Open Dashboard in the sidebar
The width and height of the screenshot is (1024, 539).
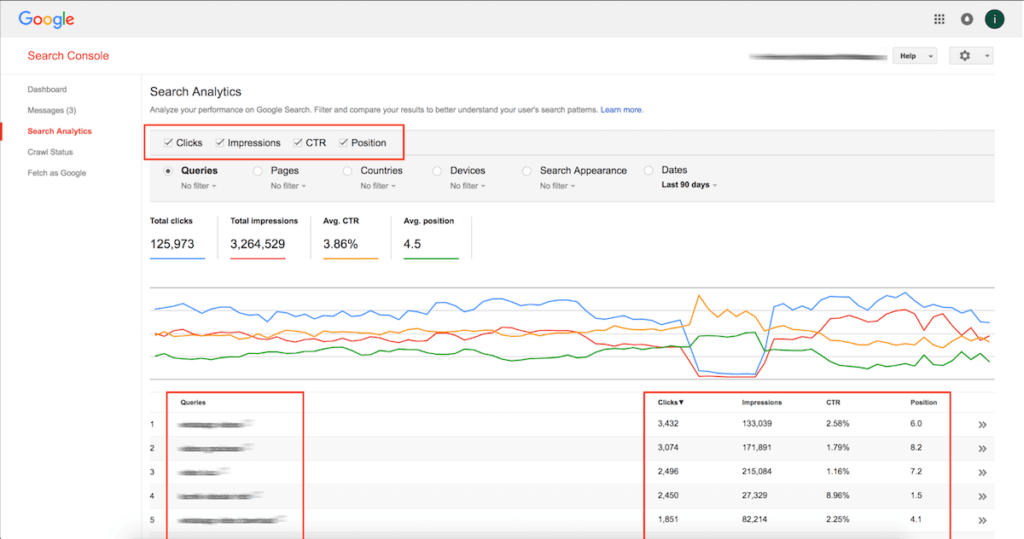tap(47, 90)
